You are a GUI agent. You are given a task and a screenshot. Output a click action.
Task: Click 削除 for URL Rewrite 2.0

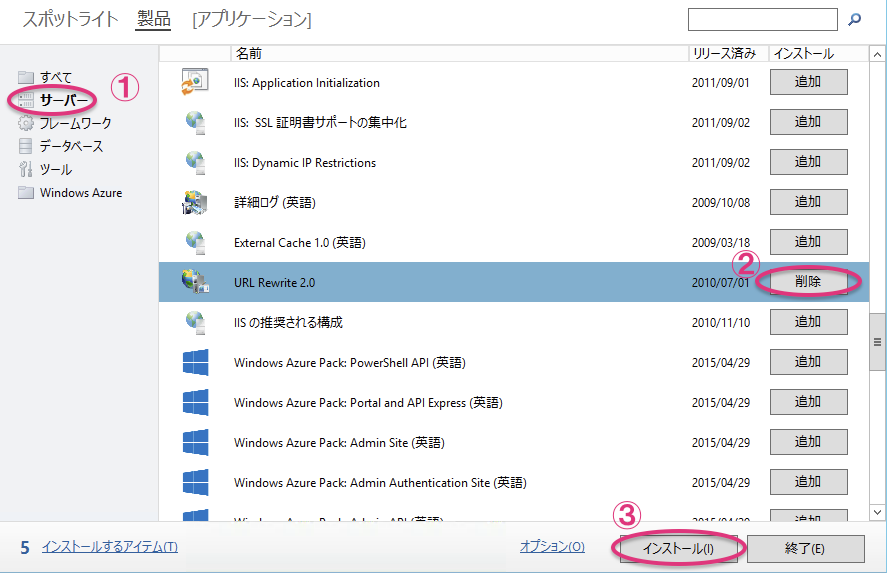point(808,282)
